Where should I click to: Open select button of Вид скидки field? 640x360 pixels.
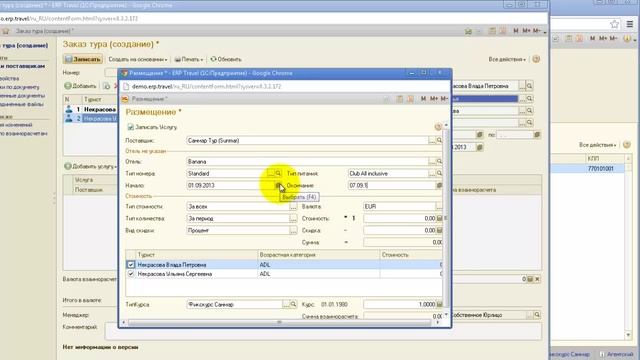pyautogui.click(x=293, y=231)
